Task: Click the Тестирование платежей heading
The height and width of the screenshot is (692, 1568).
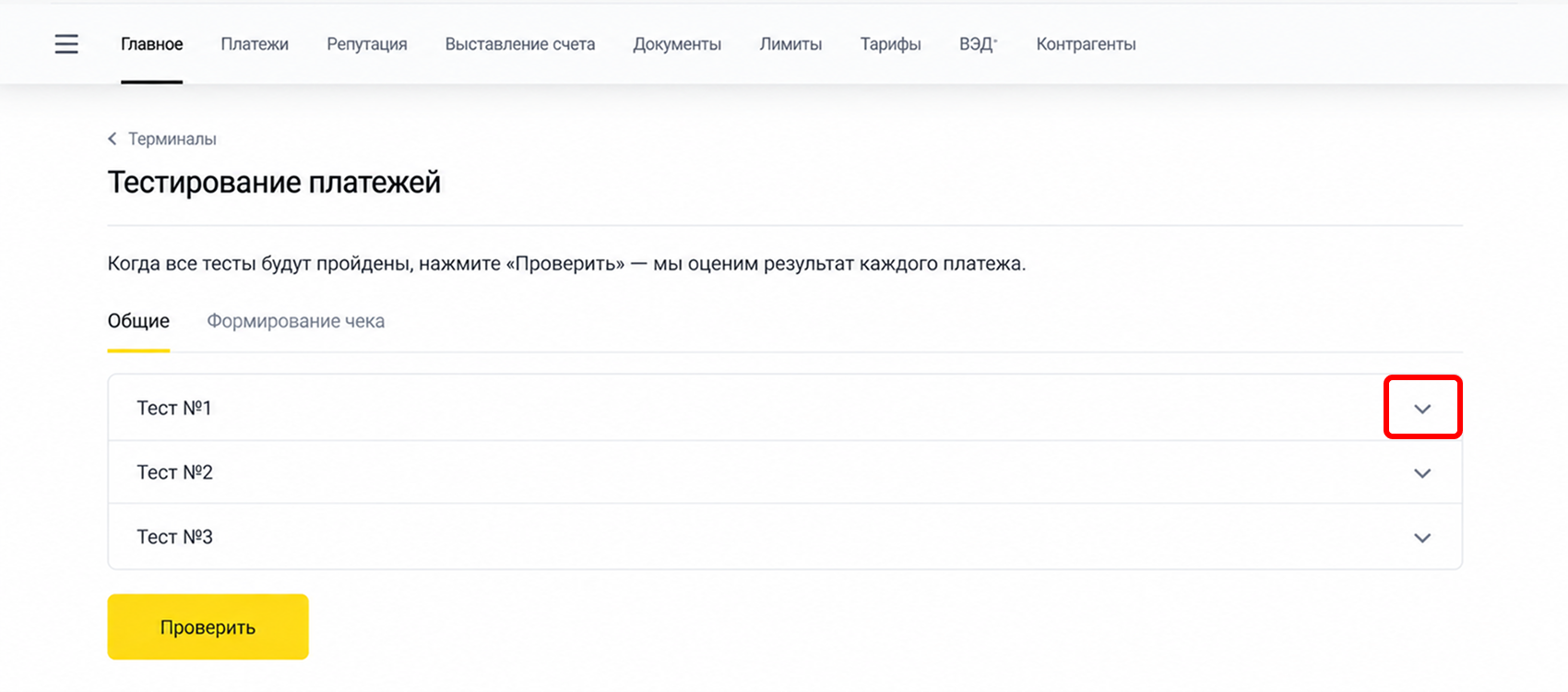Action: [x=274, y=183]
